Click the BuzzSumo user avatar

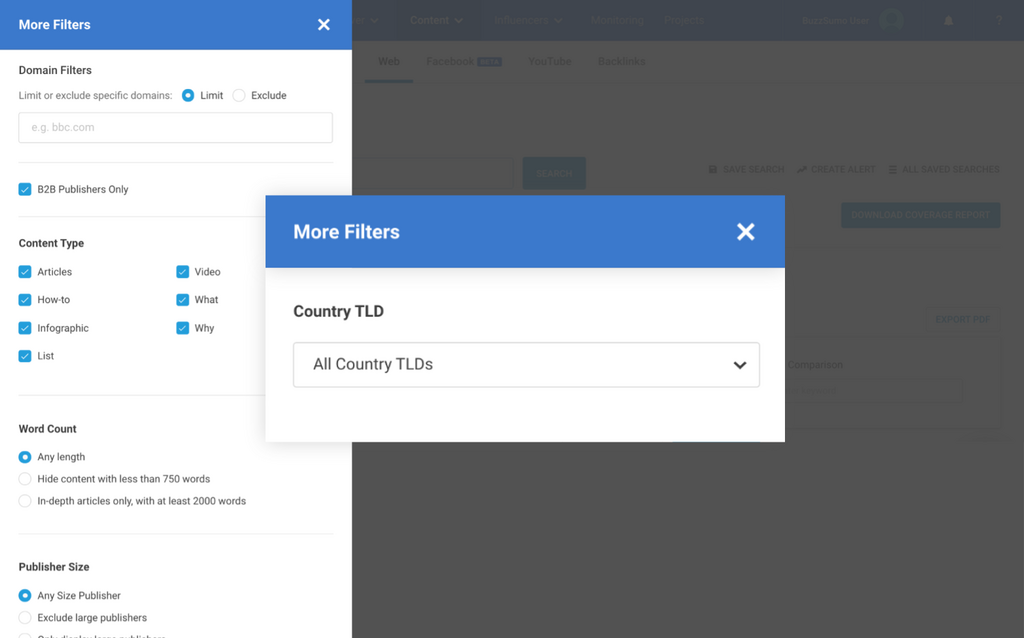tap(890, 21)
